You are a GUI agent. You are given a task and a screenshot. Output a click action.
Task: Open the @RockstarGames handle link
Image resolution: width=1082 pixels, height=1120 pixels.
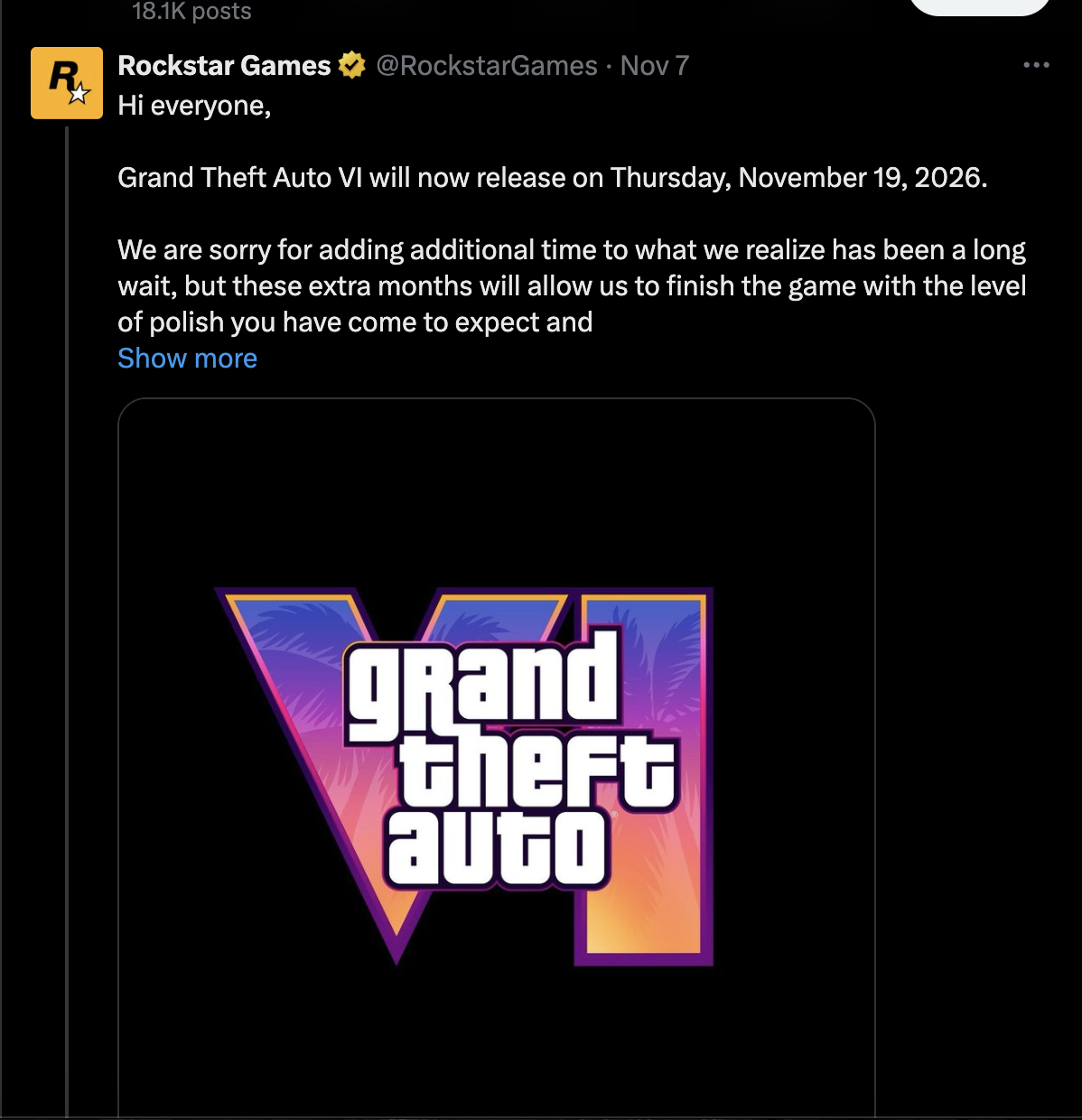[x=484, y=65]
